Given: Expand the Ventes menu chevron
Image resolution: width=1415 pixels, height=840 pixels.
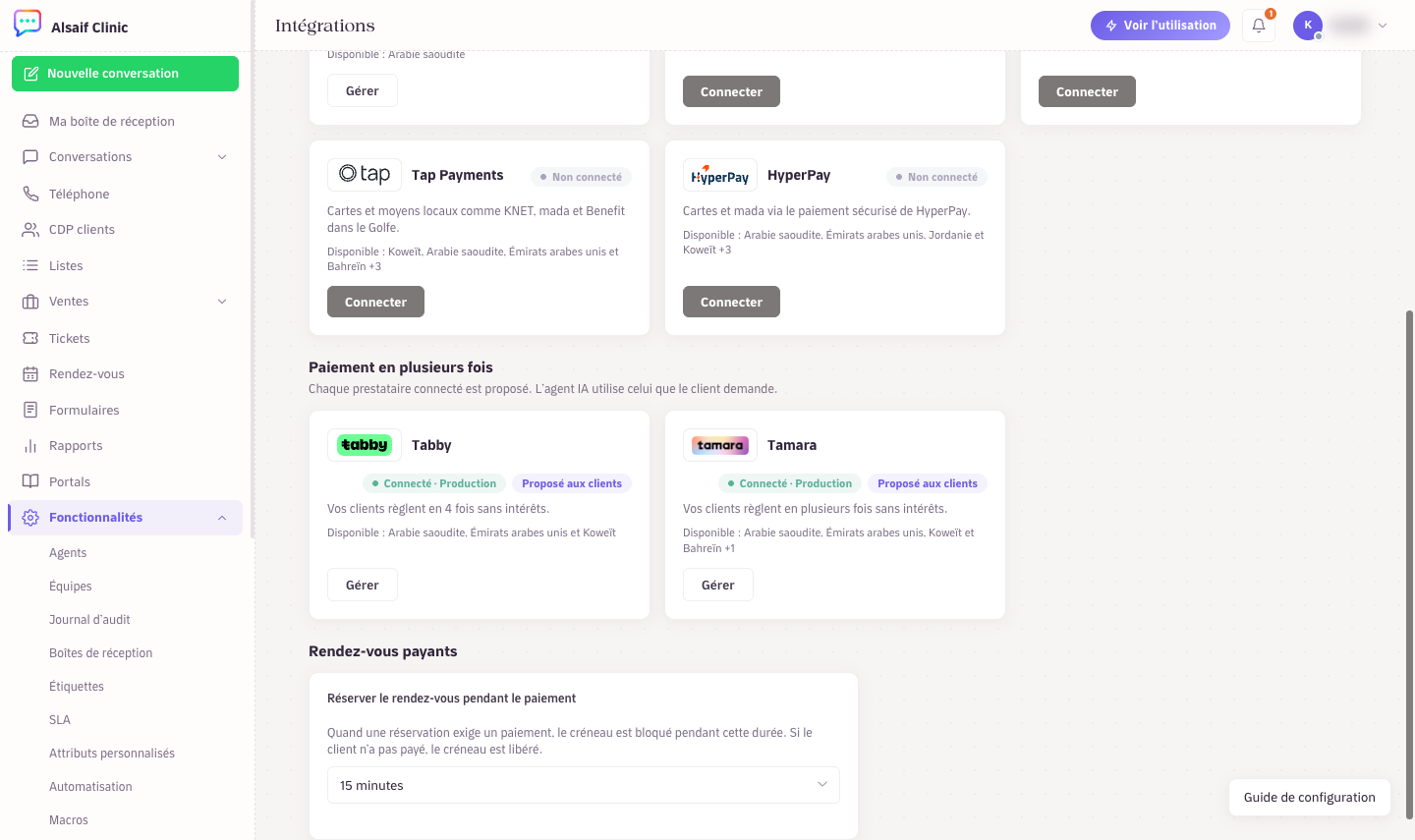Looking at the screenshot, I should click(x=222, y=302).
